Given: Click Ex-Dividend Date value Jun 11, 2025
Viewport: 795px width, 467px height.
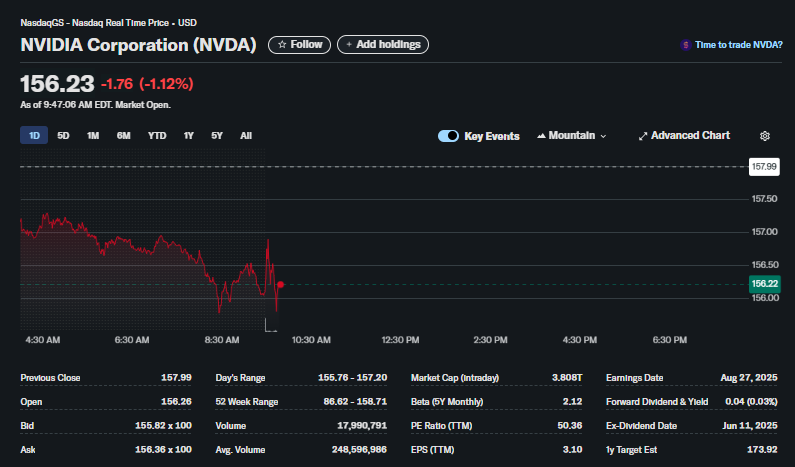Looking at the screenshot, I should point(749,425).
